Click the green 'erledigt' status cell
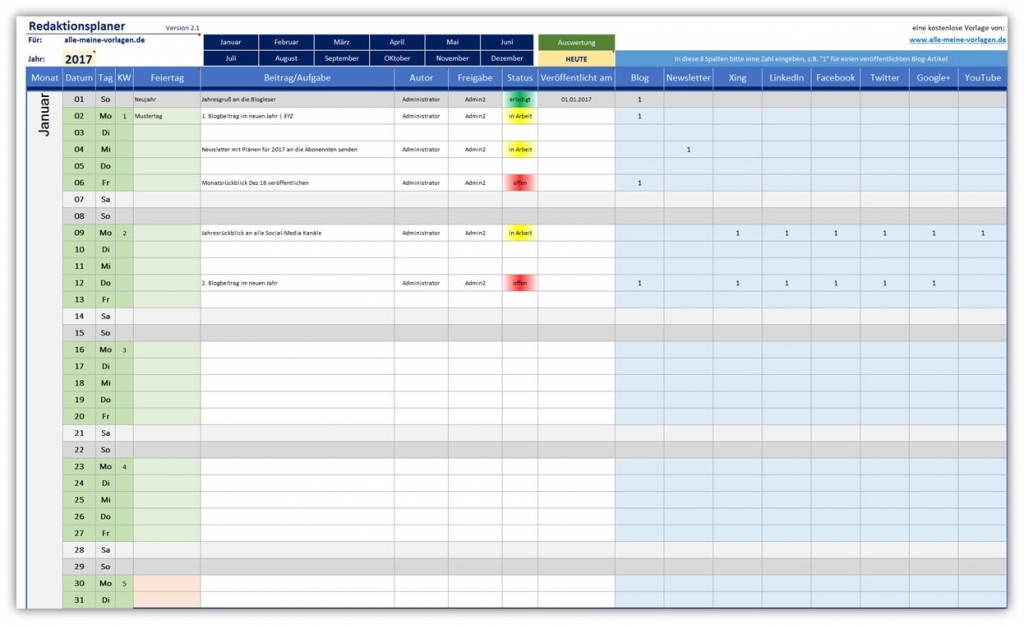 (520, 100)
